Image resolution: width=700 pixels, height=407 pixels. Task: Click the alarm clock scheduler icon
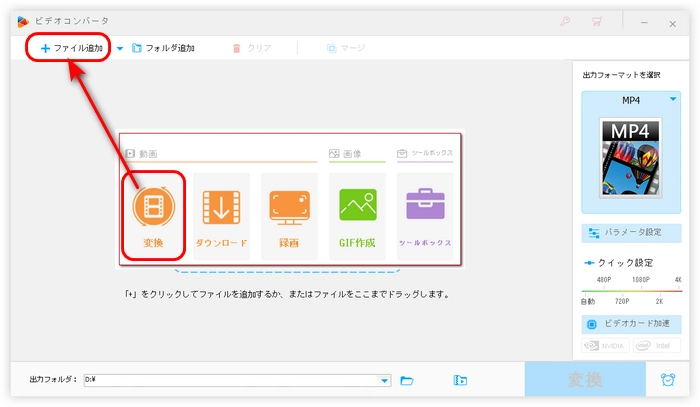pos(667,380)
